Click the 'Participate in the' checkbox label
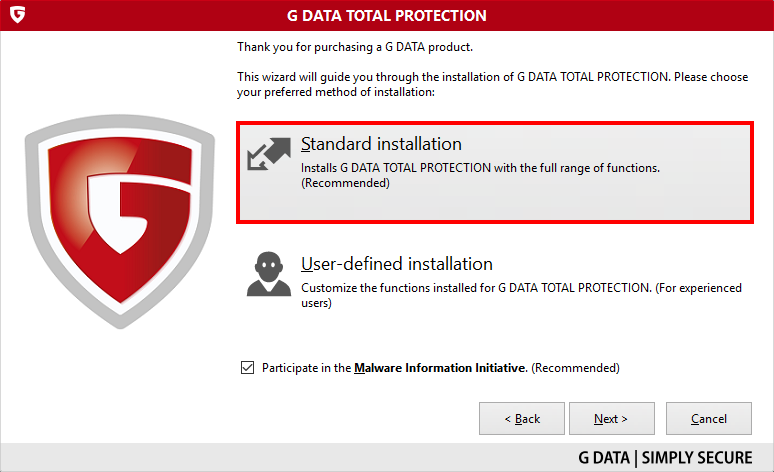The height and width of the screenshot is (472, 774). [306, 368]
